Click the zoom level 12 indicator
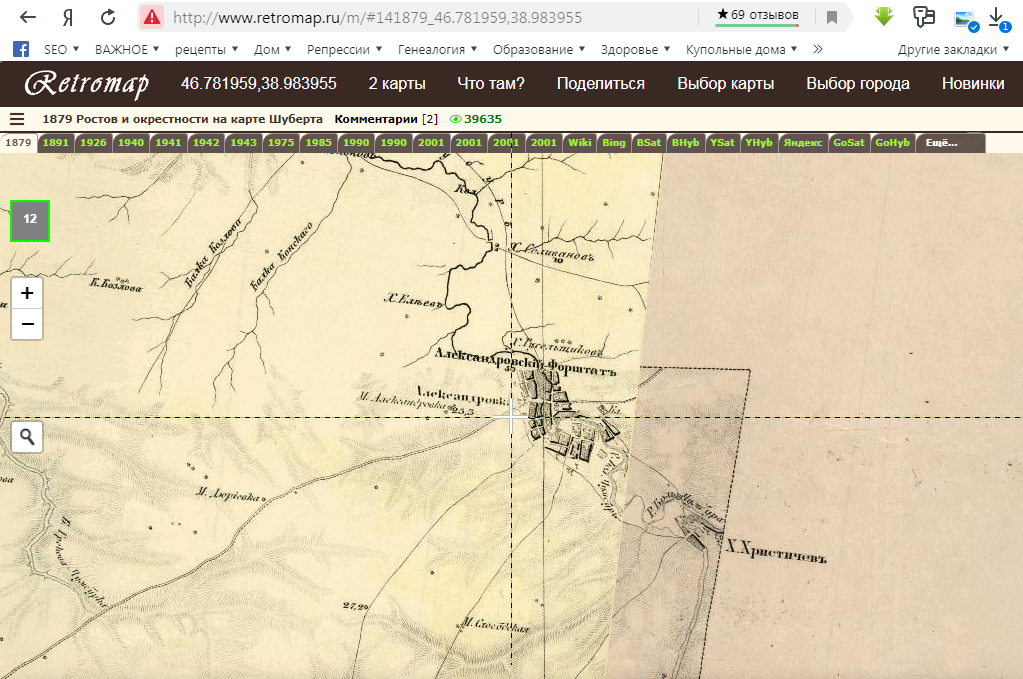 [30, 220]
